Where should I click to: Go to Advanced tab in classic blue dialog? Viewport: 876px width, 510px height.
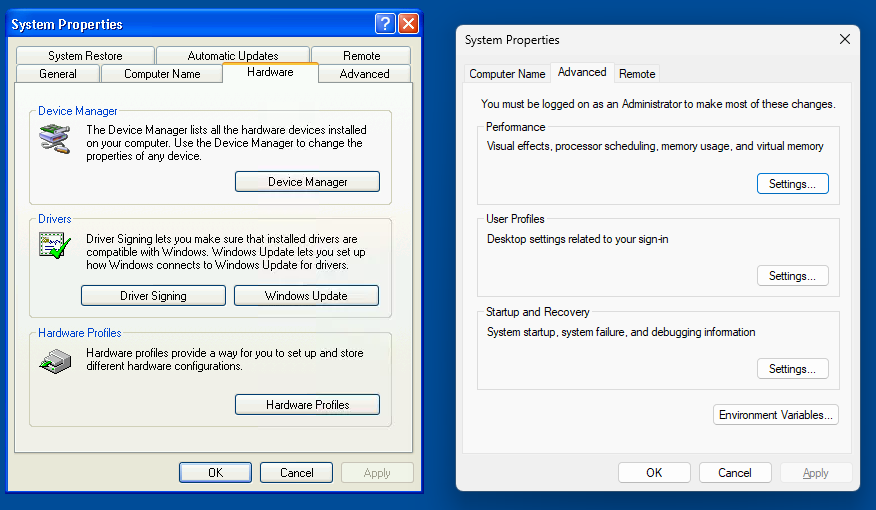pos(364,74)
